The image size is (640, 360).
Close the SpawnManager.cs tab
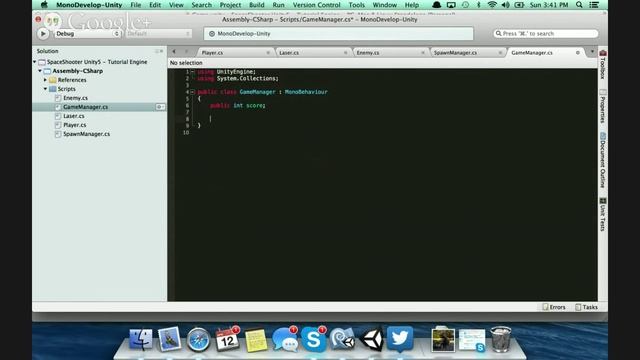click(500, 53)
